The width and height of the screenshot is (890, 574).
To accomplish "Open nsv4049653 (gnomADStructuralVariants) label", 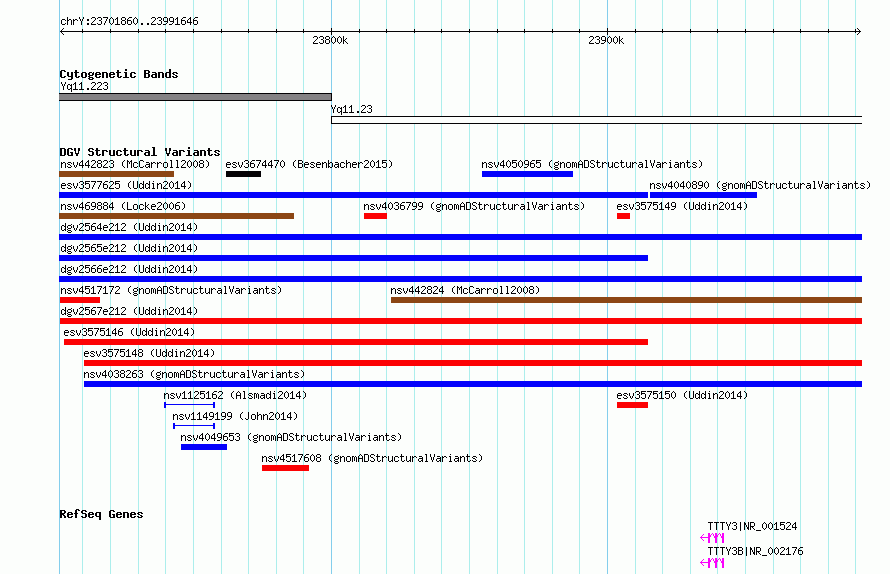I will tap(291, 437).
